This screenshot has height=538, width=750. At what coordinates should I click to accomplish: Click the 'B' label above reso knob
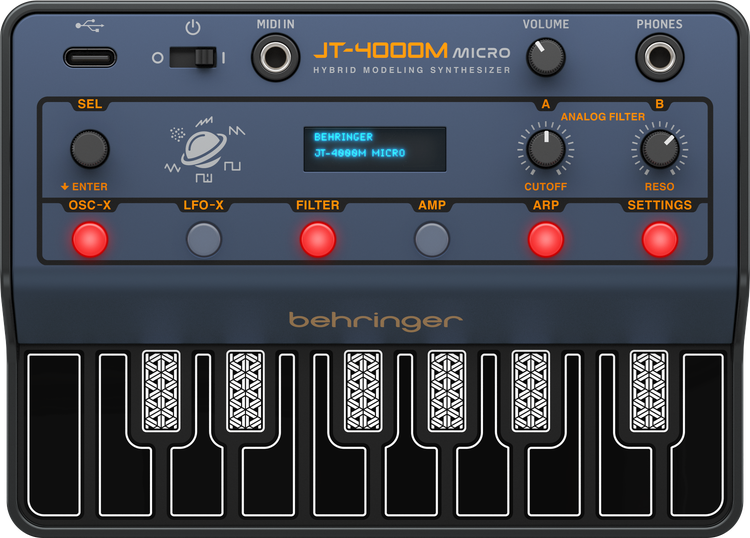click(x=660, y=104)
